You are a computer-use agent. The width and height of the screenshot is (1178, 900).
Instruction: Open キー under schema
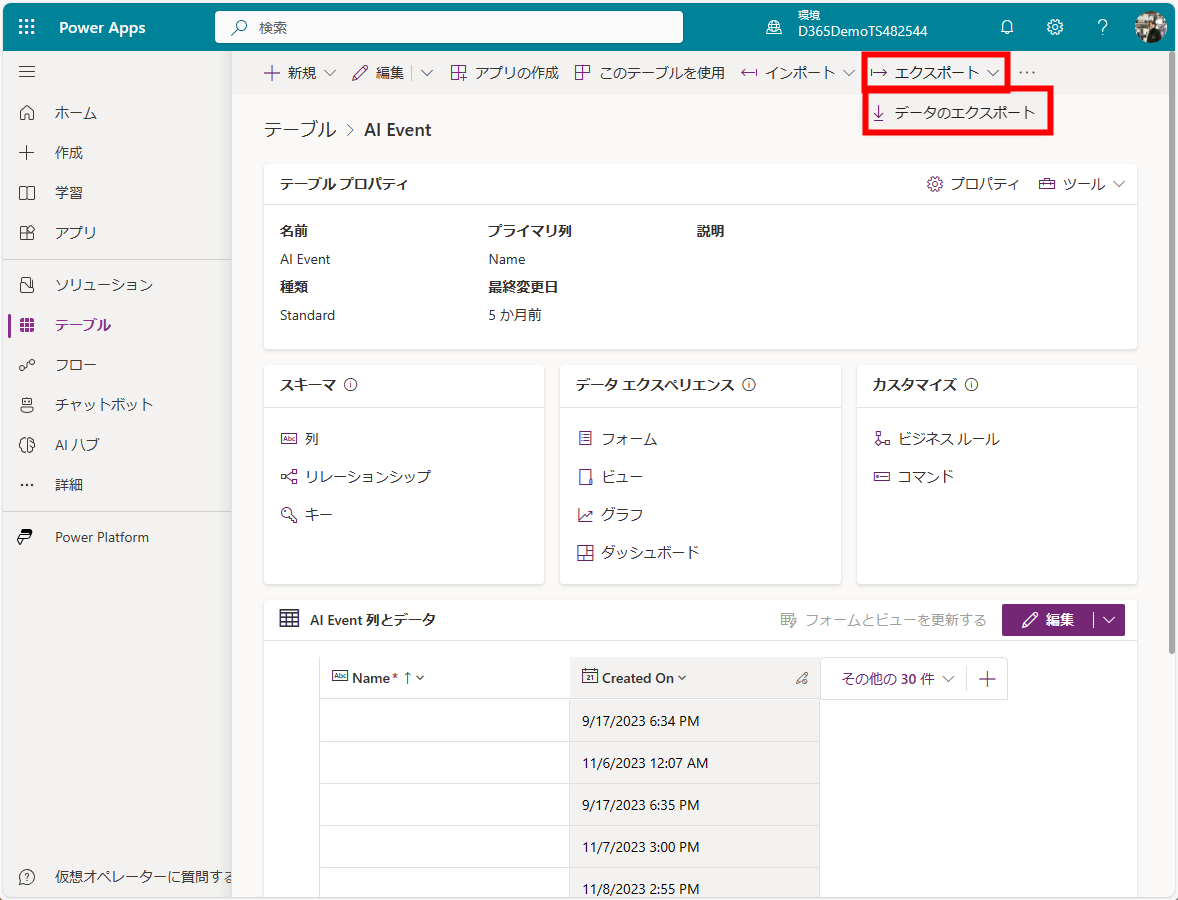[307, 515]
